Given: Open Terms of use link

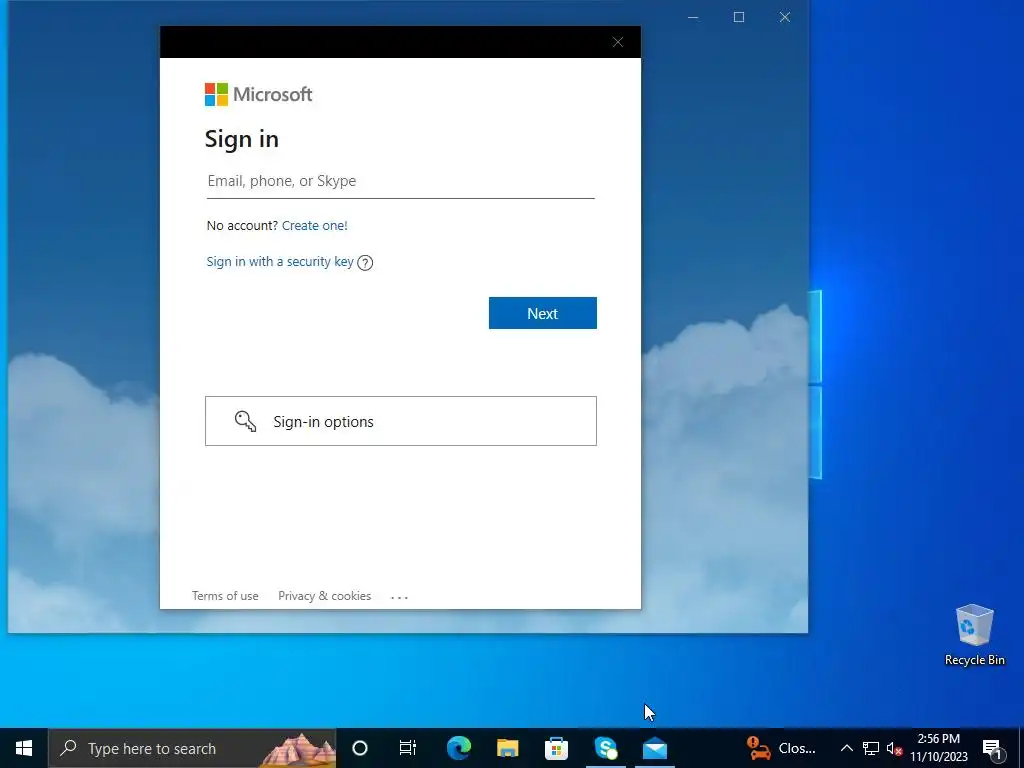Looking at the screenshot, I should pos(225,596).
